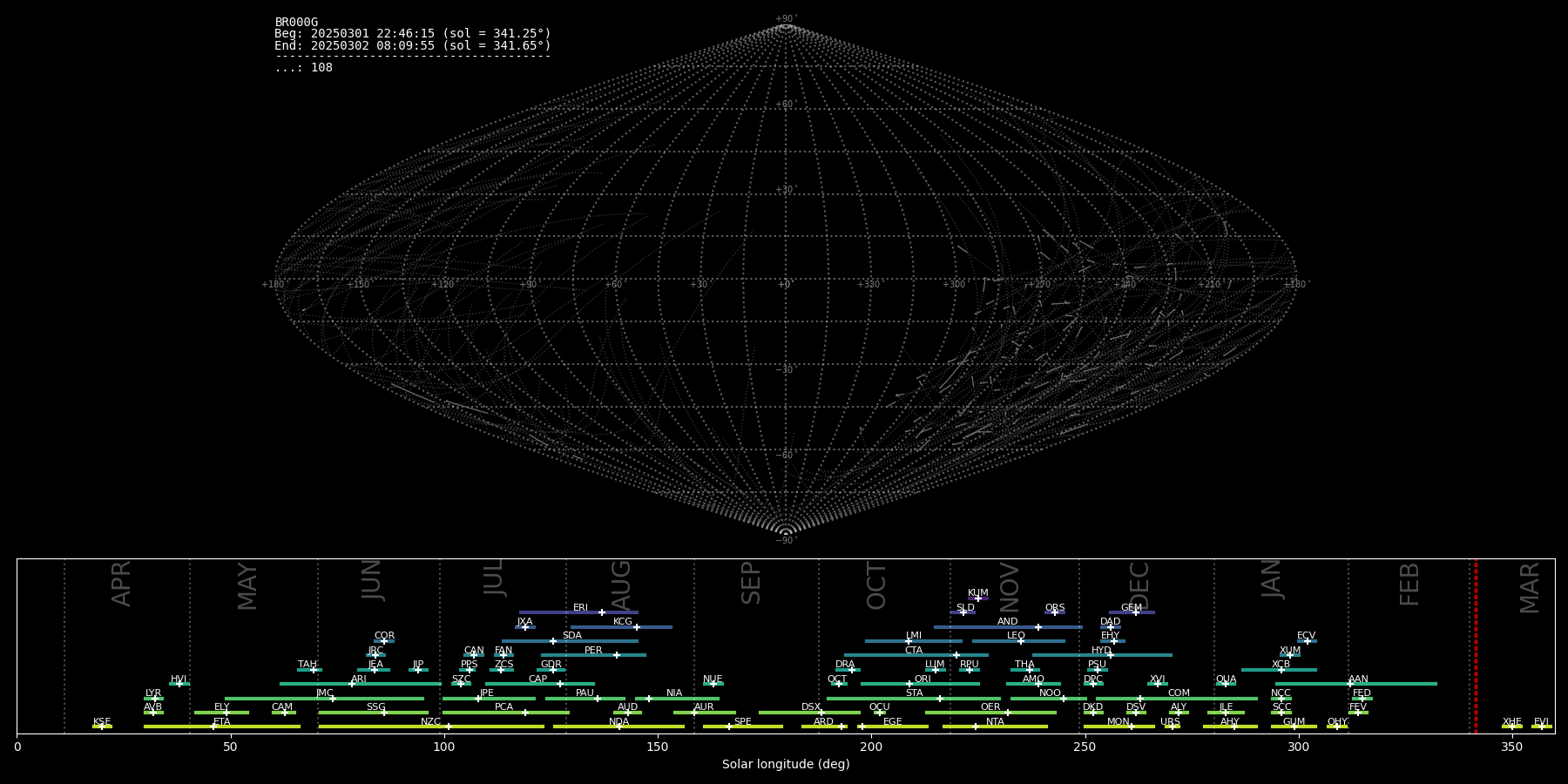Select the GEM shower label
The height and width of the screenshot is (784, 1568).
[x=1132, y=608]
